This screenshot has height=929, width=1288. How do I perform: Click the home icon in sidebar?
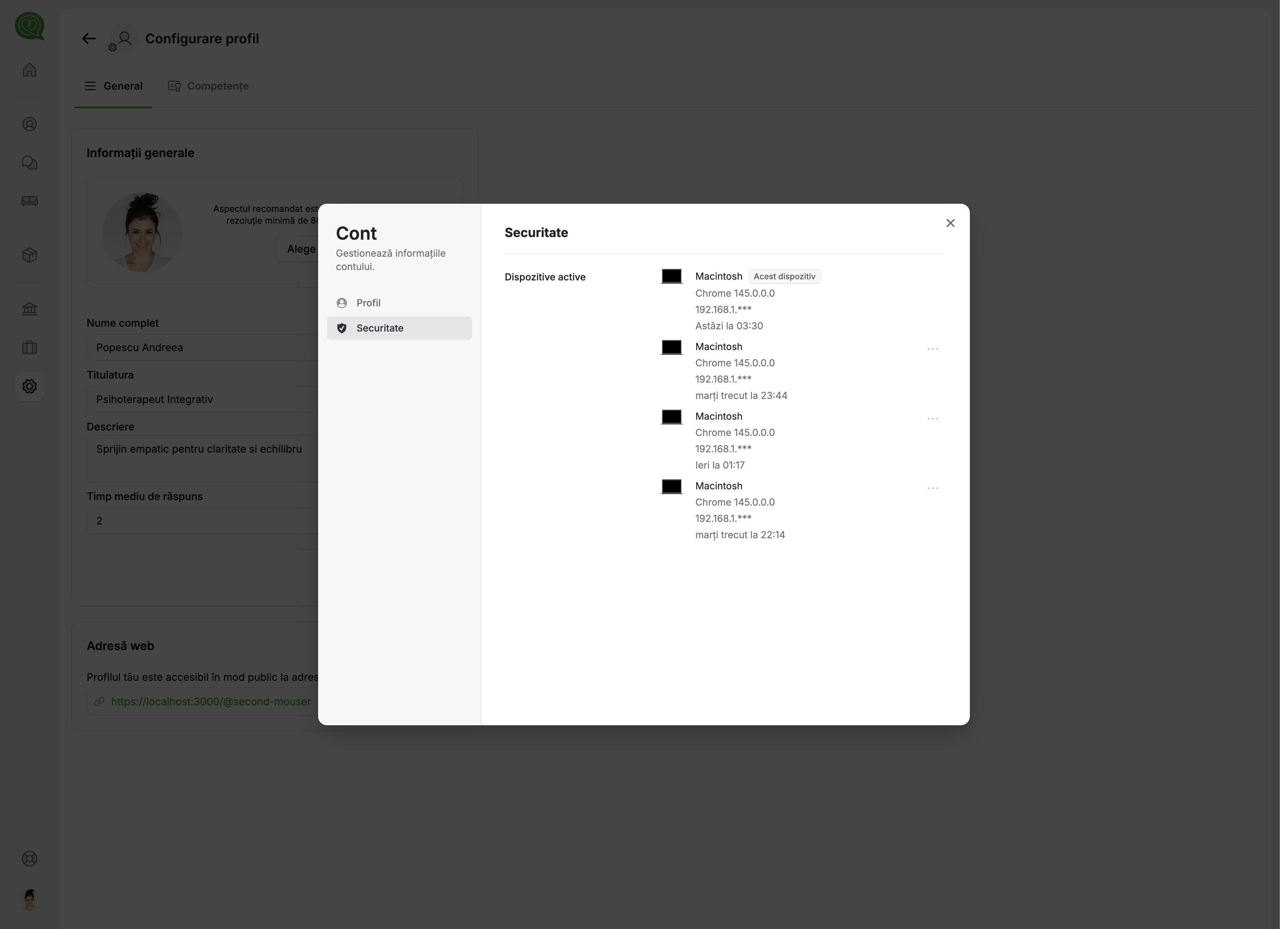point(30,70)
